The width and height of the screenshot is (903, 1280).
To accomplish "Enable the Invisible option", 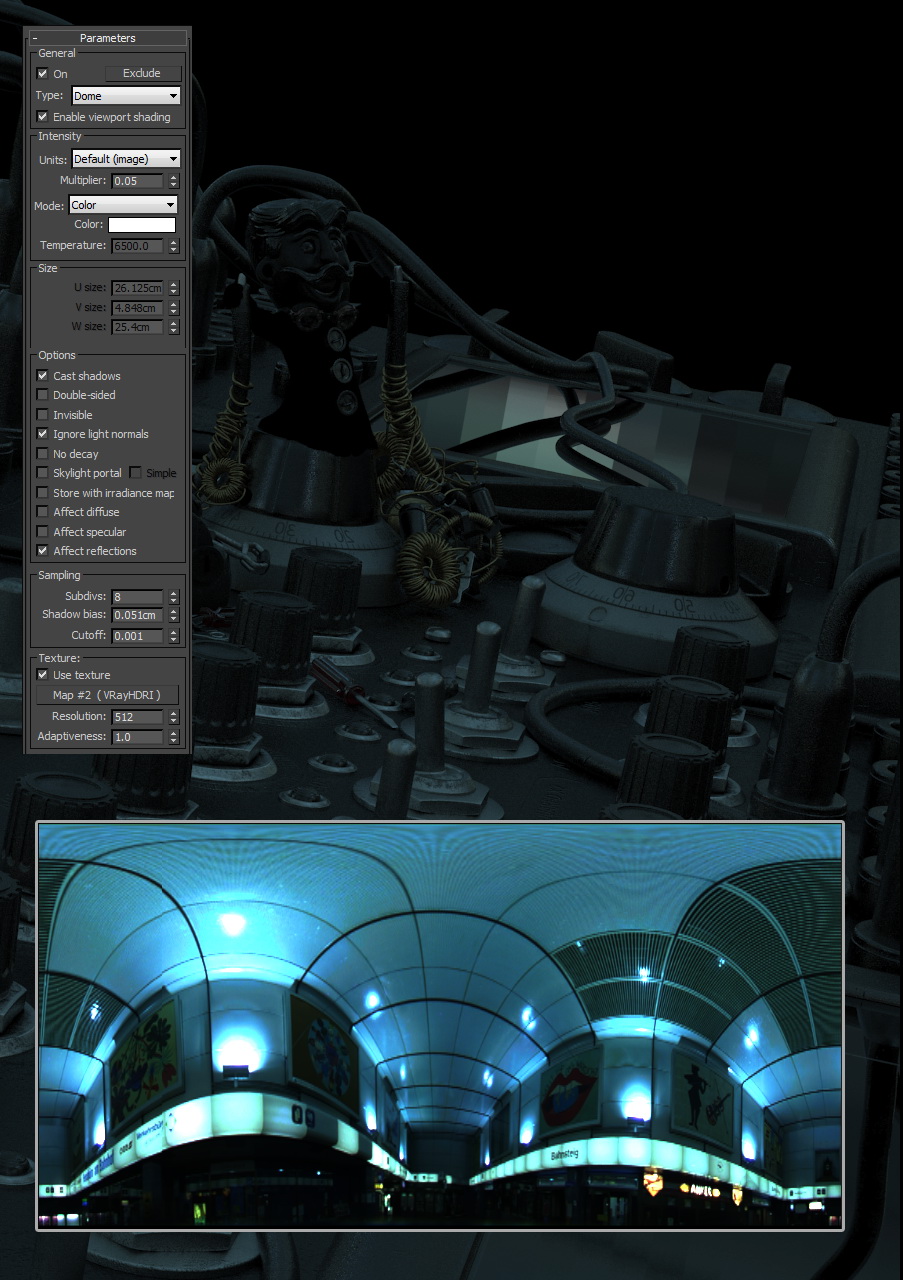I will pos(43,415).
